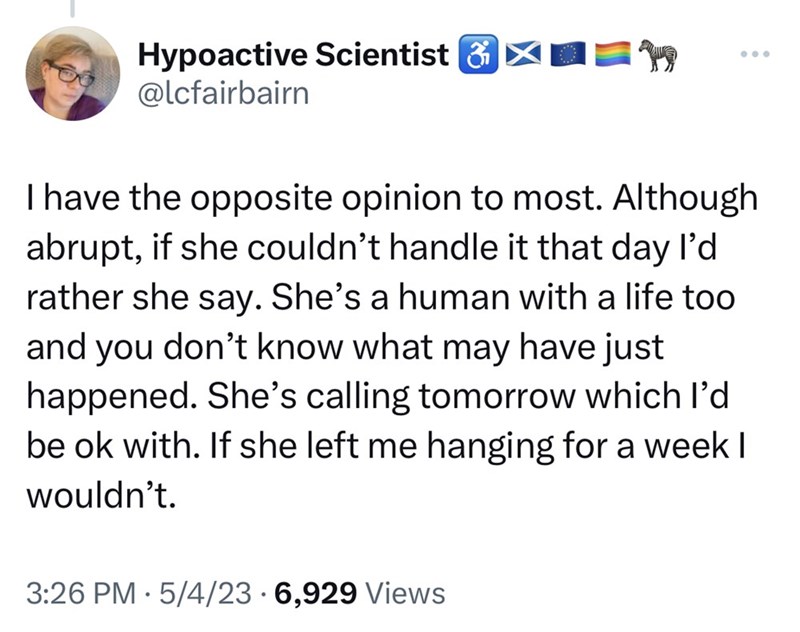800x632 pixels.
Task: Click the Scotland saltire flag emoji
Action: [523, 55]
